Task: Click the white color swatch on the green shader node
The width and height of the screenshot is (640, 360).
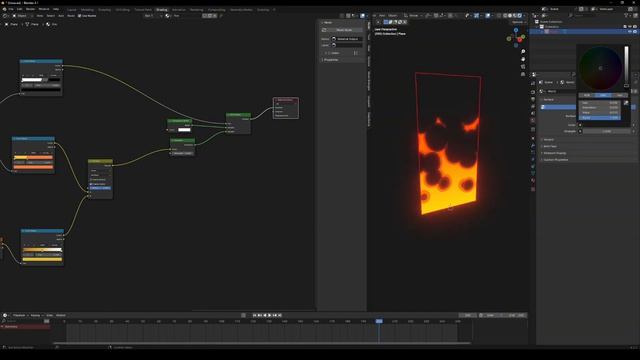Action: tap(184, 130)
